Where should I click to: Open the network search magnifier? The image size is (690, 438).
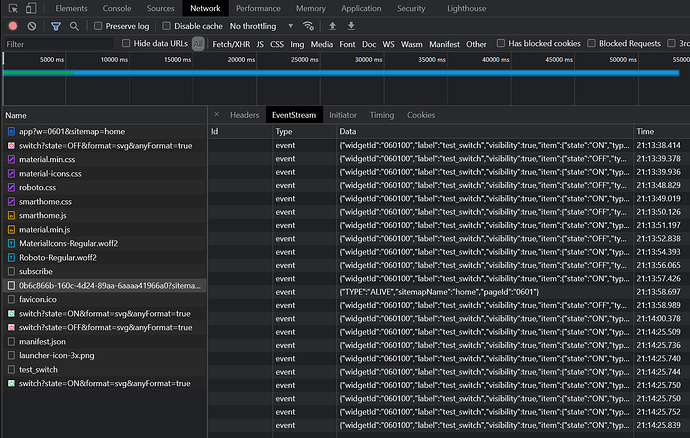coord(75,26)
